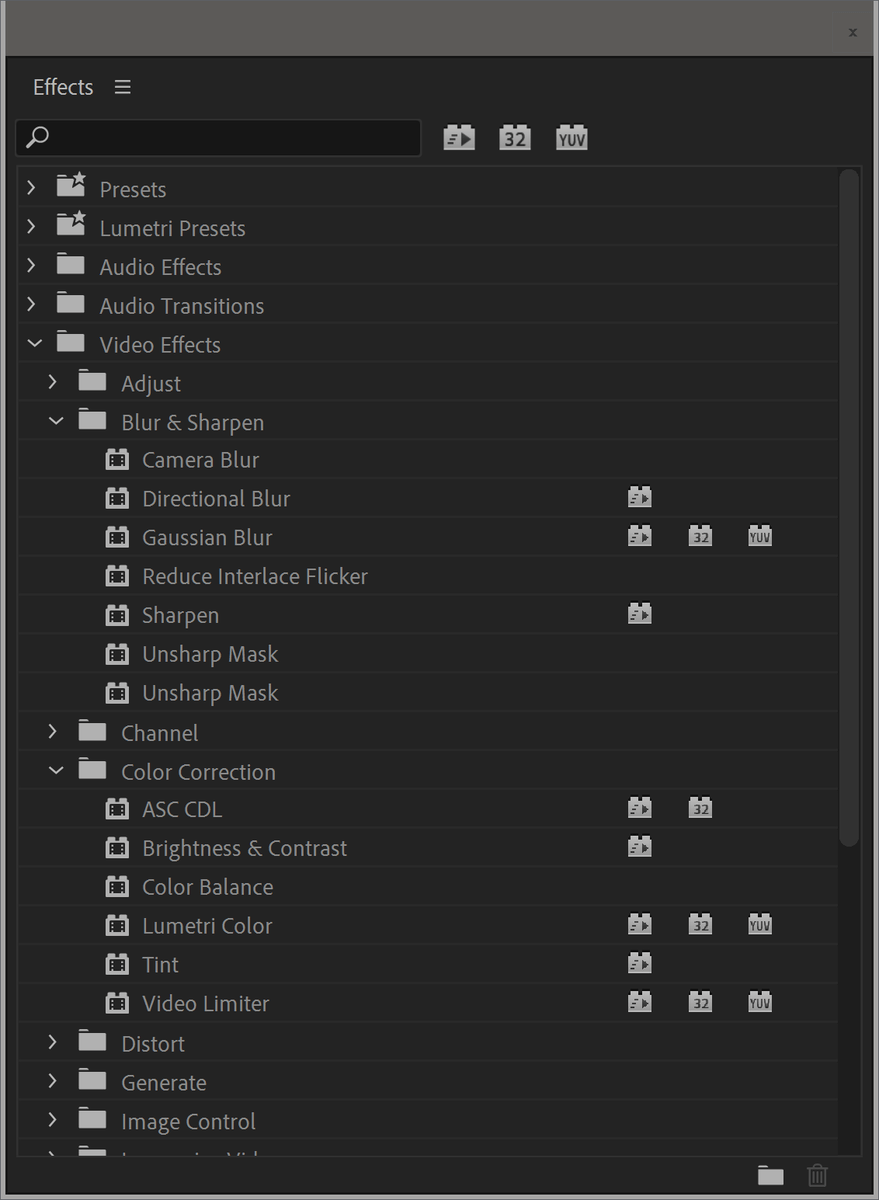879x1200 pixels.
Task: Click the YUV badge next to Gaussian Blur
Action: 760,536
